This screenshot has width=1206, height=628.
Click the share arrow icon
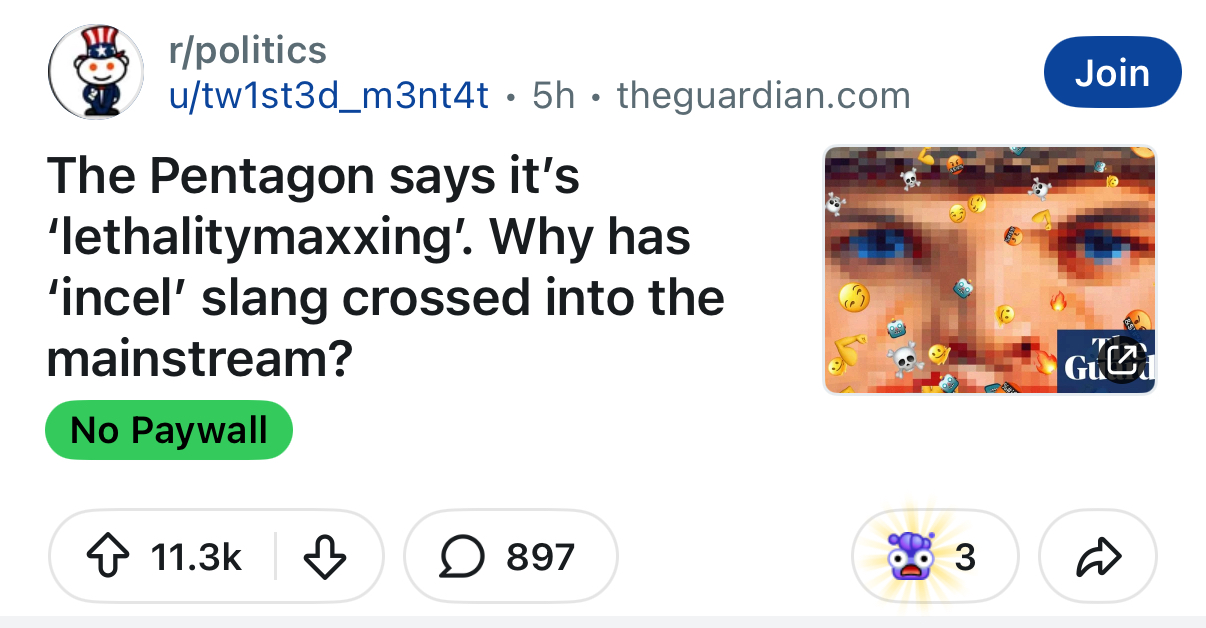click(1098, 556)
